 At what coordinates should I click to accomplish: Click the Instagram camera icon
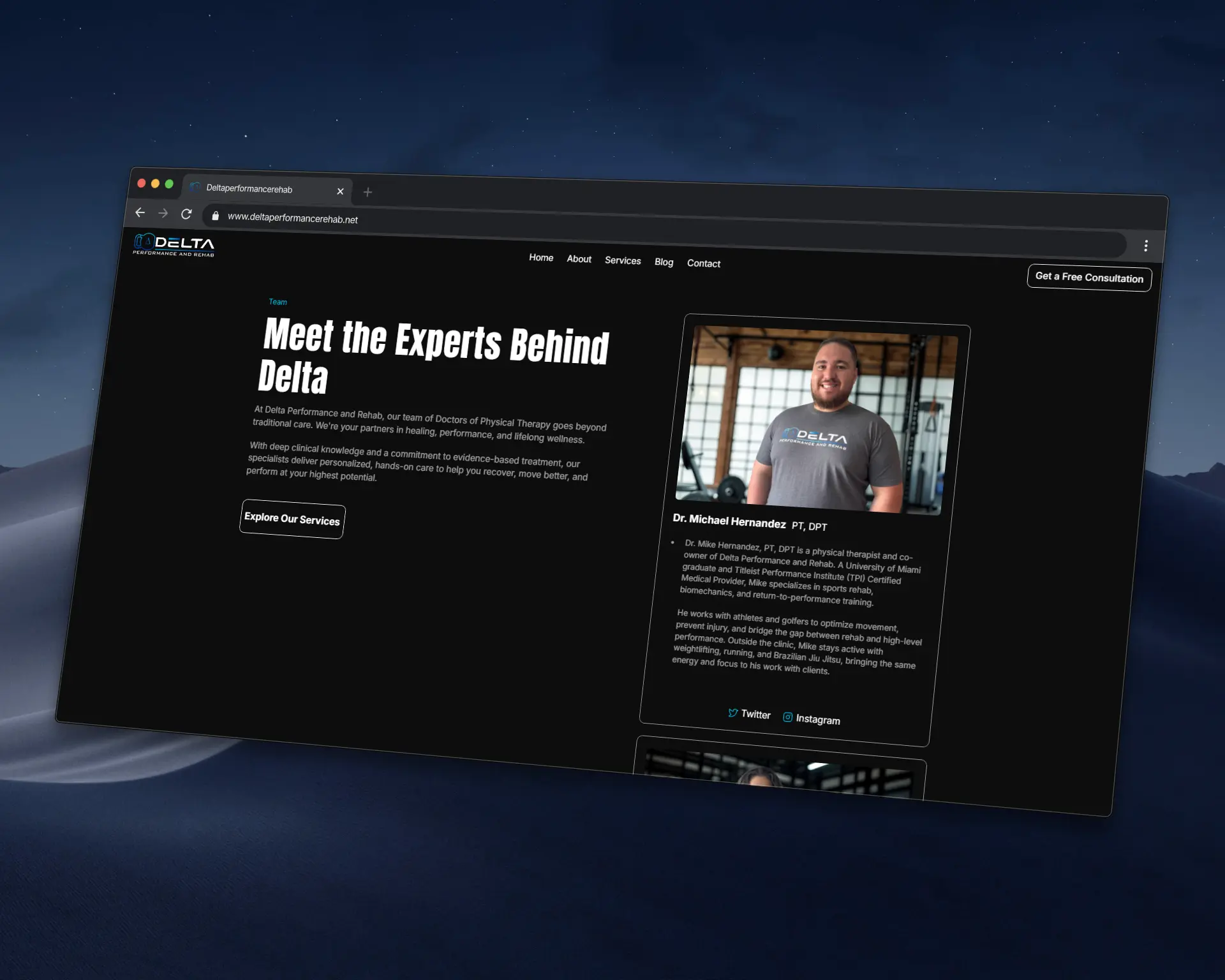coord(788,717)
